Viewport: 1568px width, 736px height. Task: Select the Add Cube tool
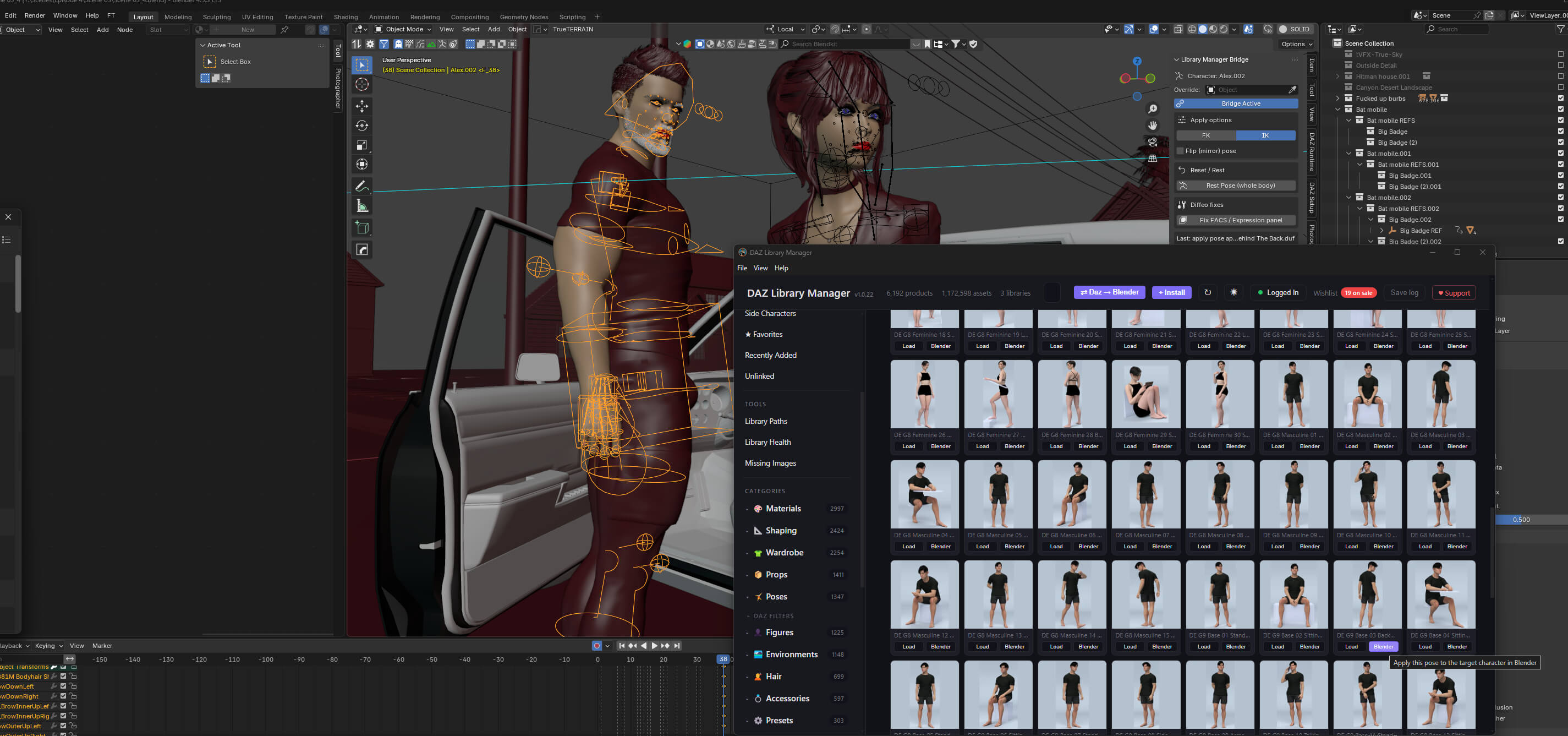362,228
